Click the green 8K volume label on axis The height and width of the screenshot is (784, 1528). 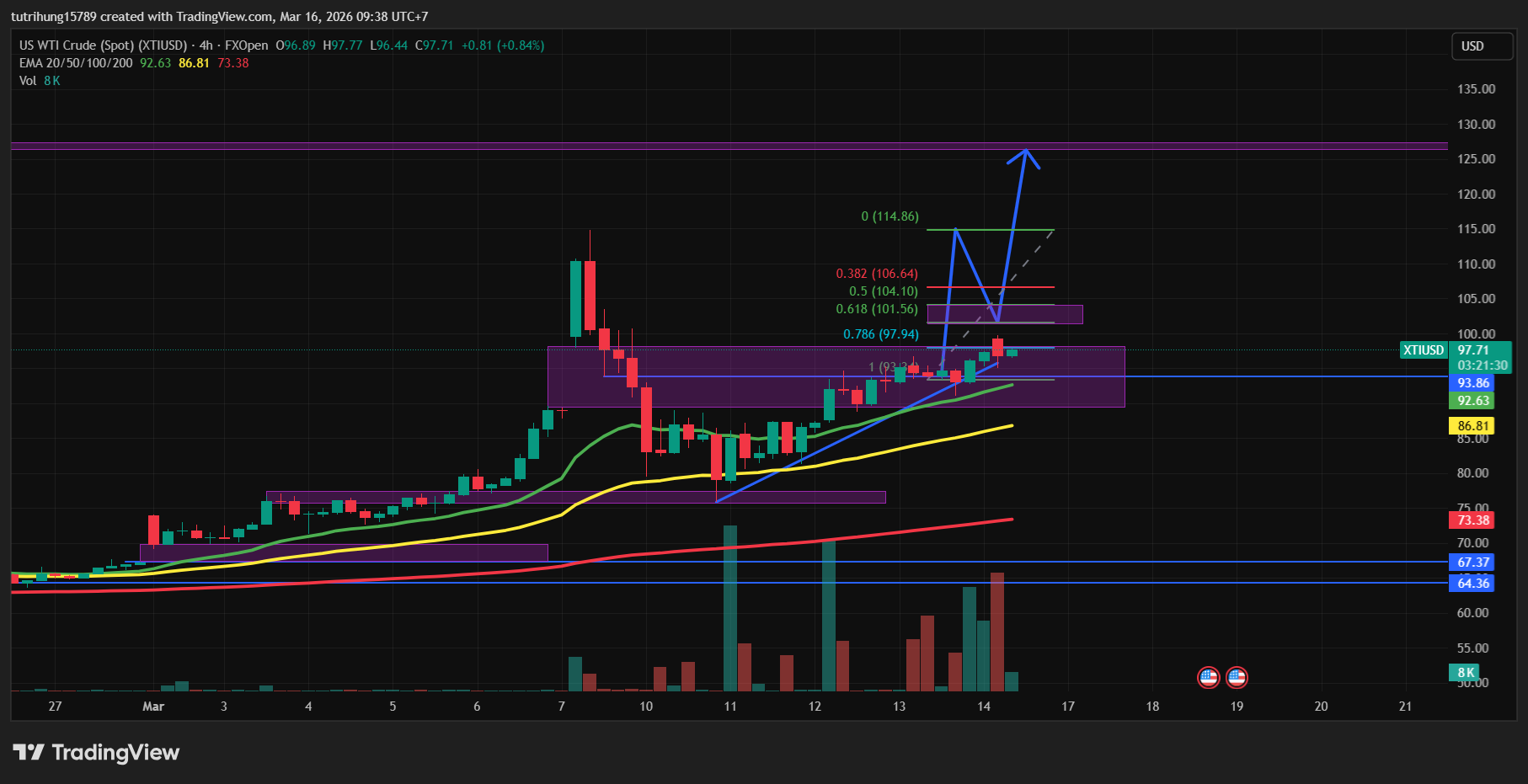click(1466, 672)
